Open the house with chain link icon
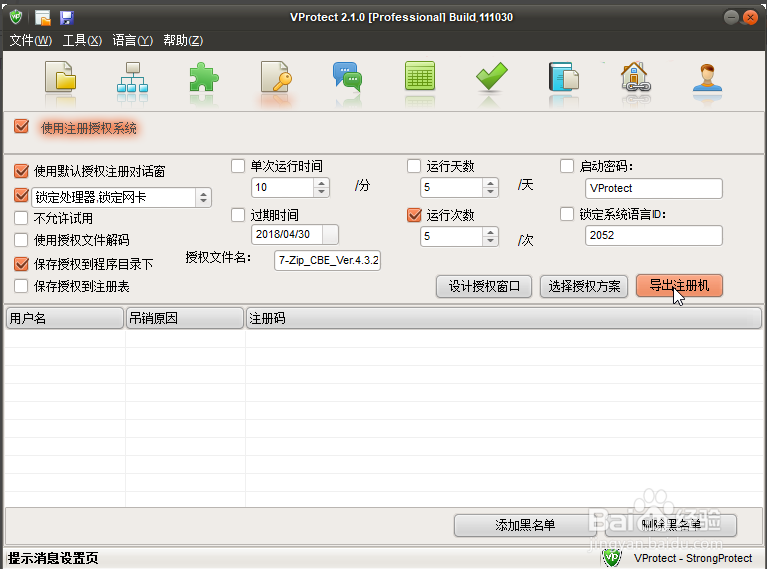This screenshot has height=569, width=767. pyautogui.click(x=635, y=77)
